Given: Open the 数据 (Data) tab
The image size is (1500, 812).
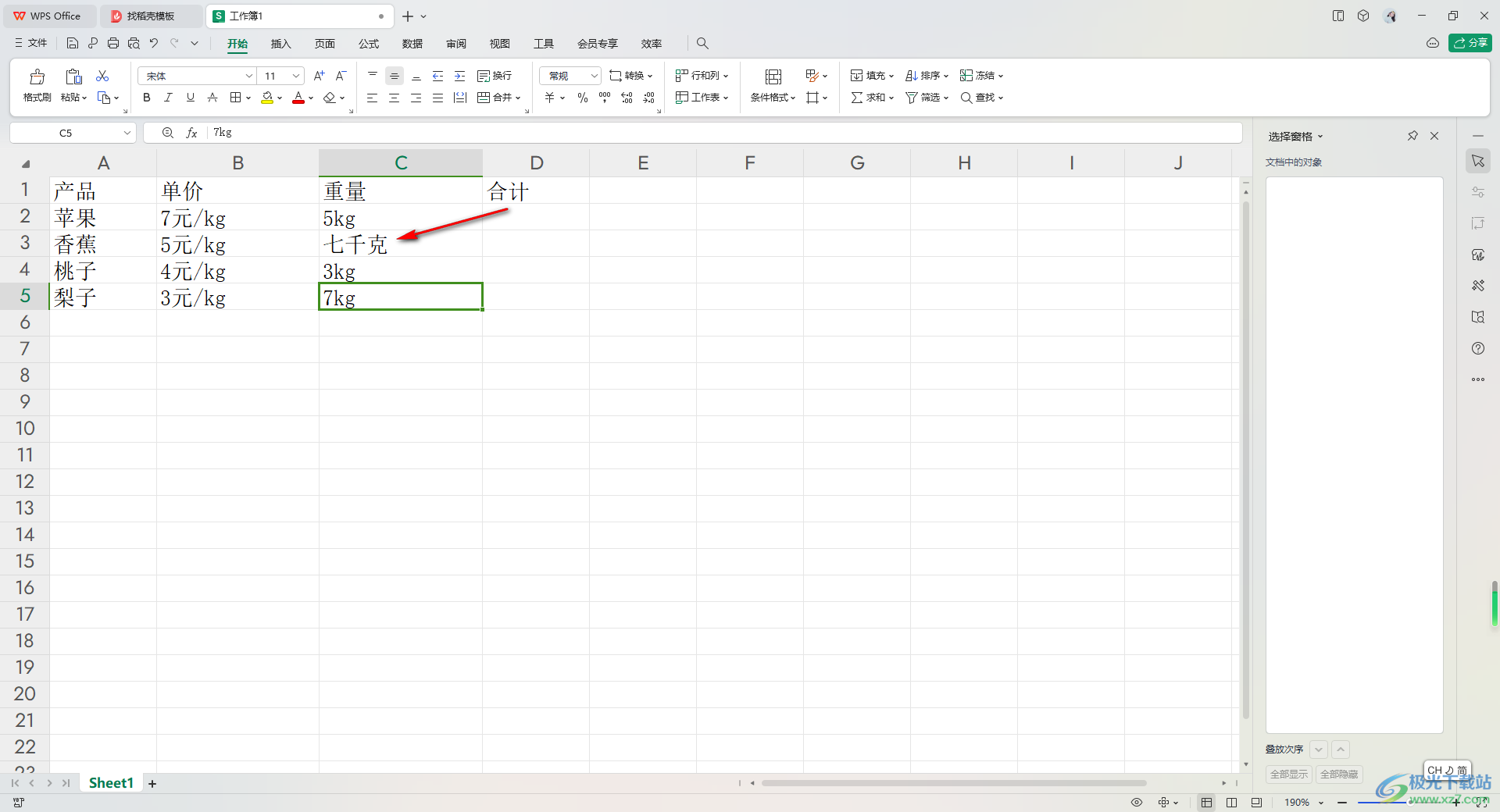Looking at the screenshot, I should [412, 44].
